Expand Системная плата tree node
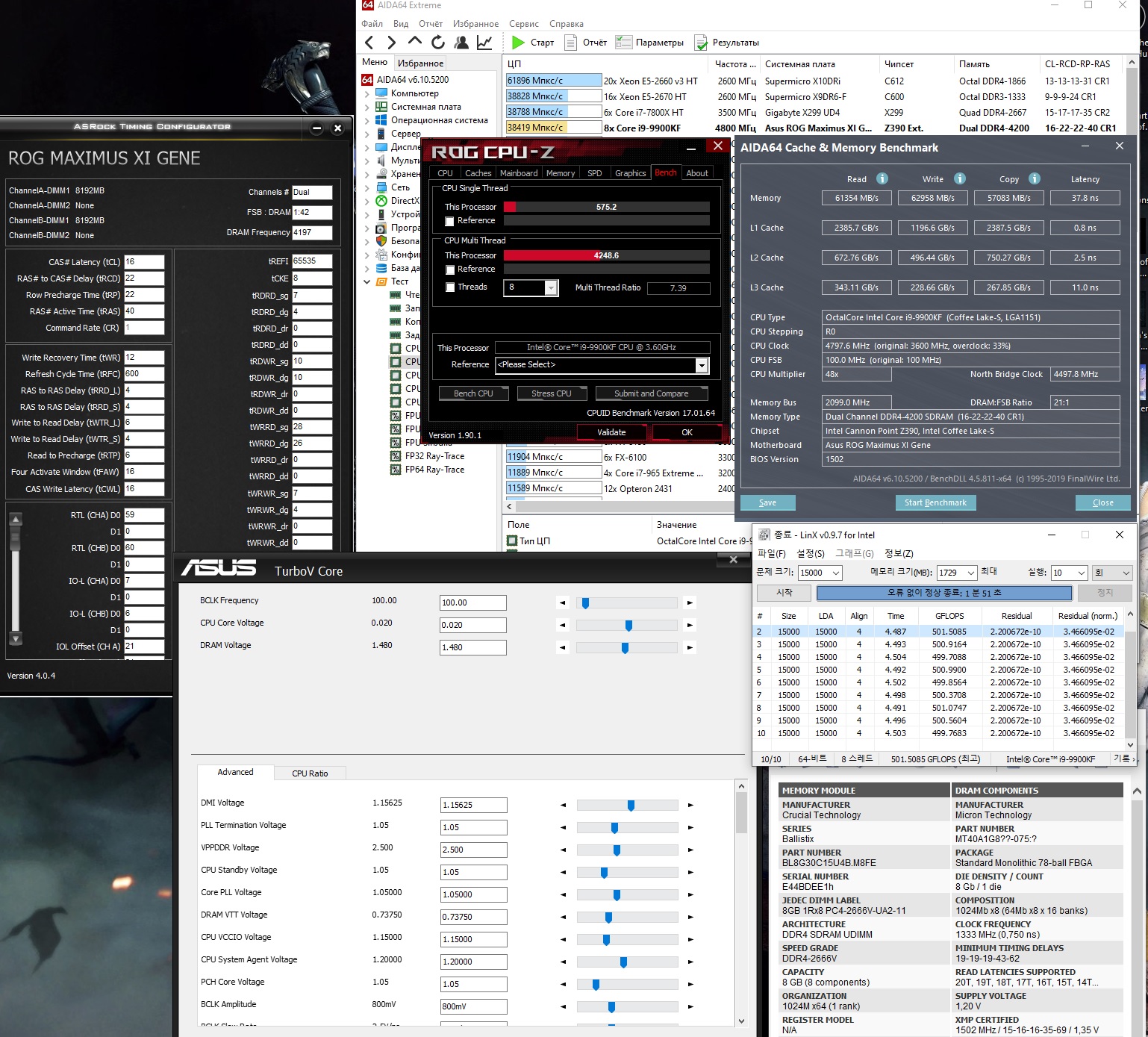This screenshot has height=1037, width=1148. (x=367, y=108)
